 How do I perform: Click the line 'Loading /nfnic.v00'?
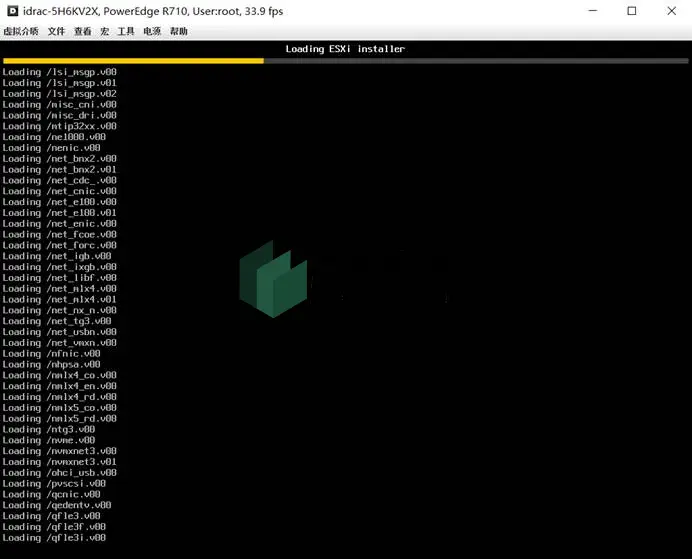[x=52, y=353]
